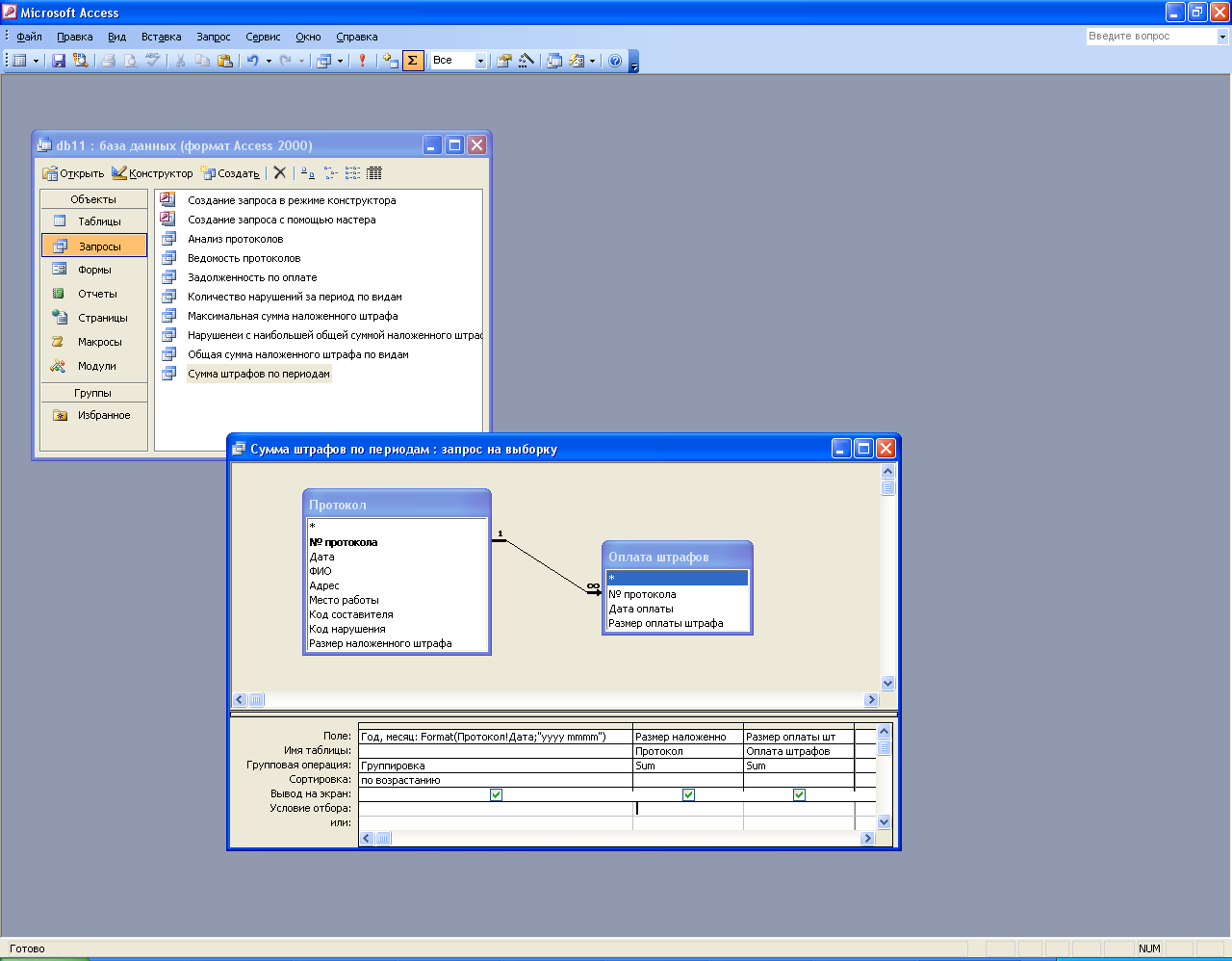The width and height of the screenshot is (1232, 961).
Task: Click the 'Введите вопрос' help input box
Action: [x=1151, y=36]
